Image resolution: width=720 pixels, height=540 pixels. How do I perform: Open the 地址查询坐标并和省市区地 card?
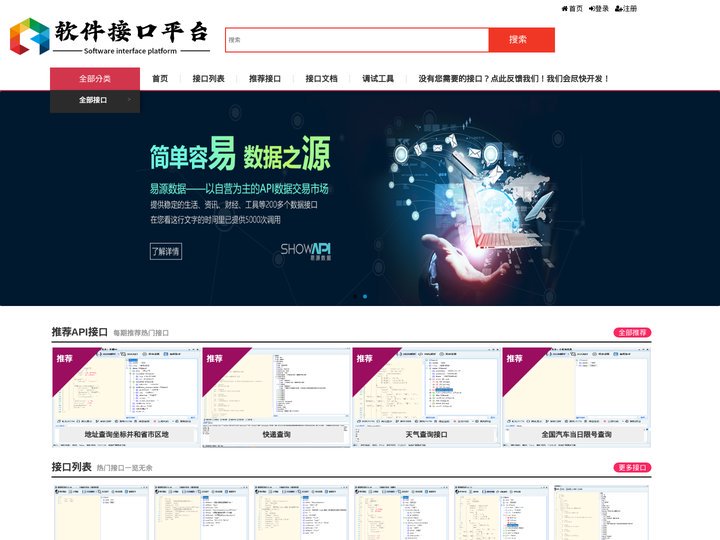click(x=126, y=398)
